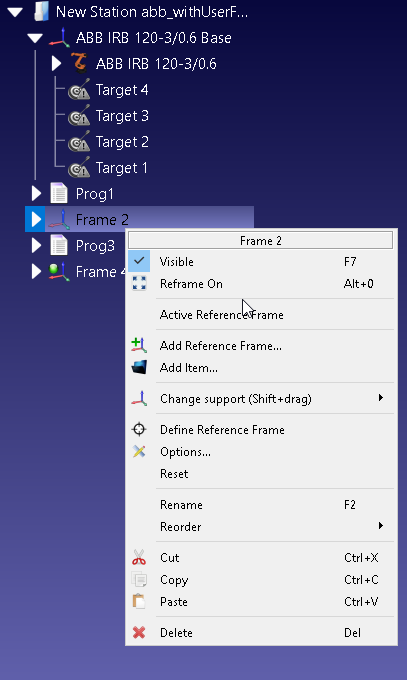The height and width of the screenshot is (680, 407).
Task: Click the Prog3 program document icon
Action: point(59,245)
